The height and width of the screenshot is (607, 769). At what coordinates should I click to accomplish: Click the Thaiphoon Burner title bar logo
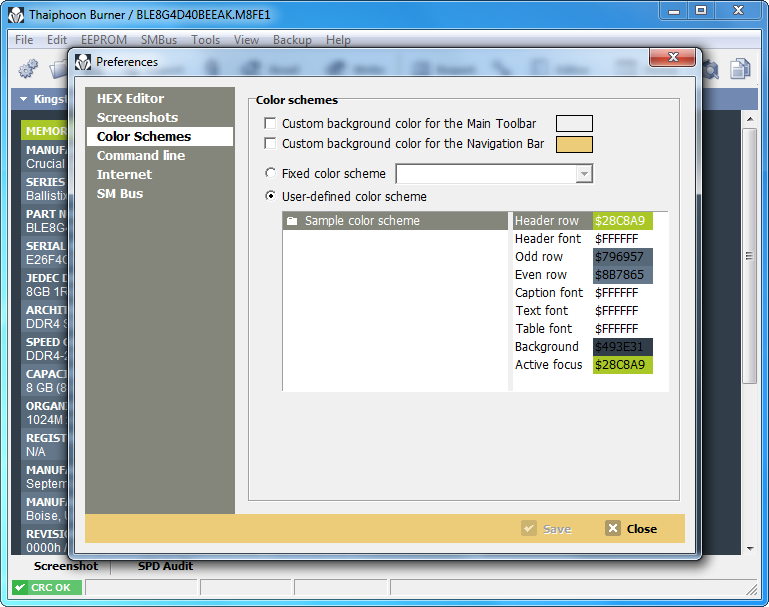click(16, 15)
